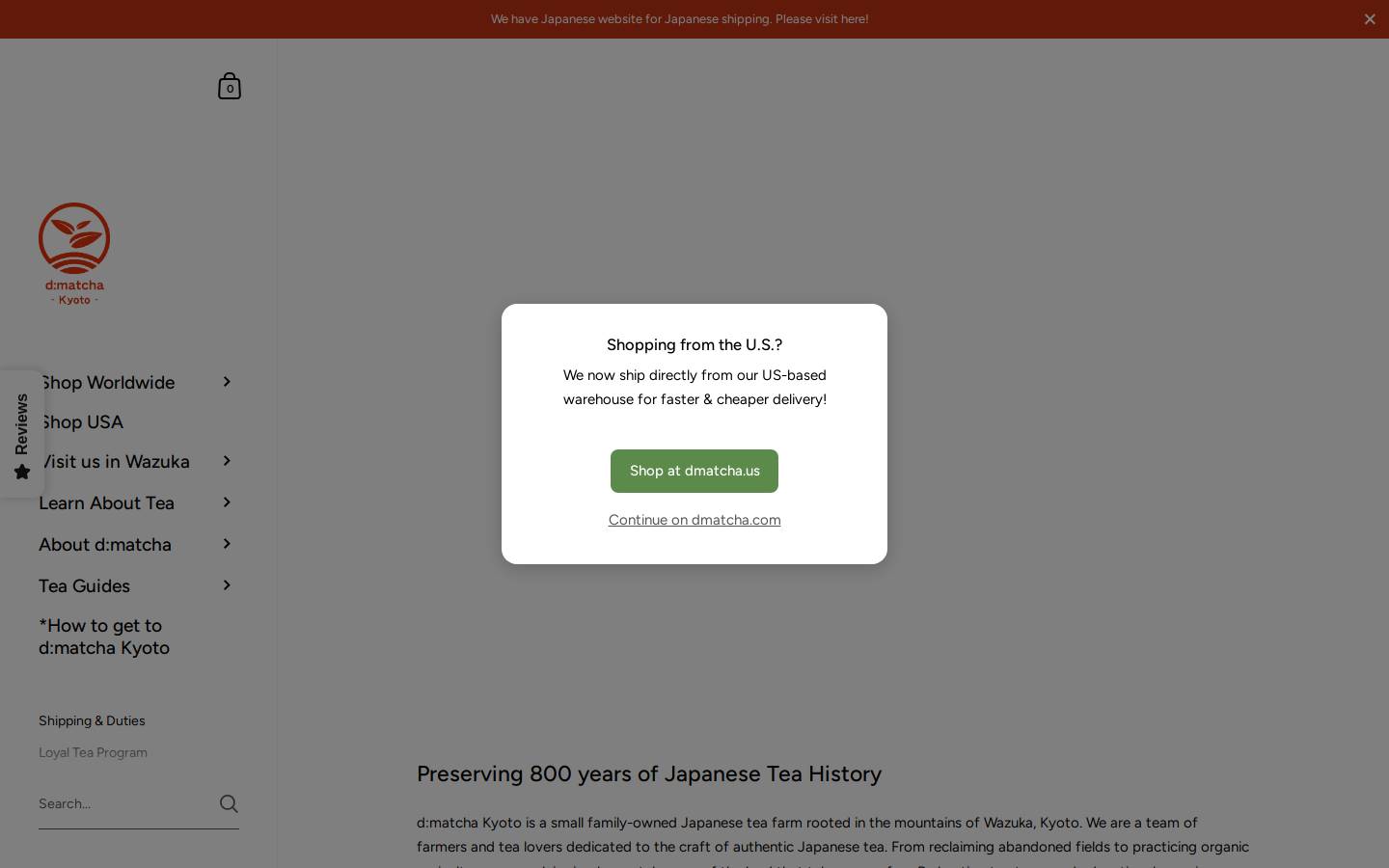This screenshot has height=868, width=1389.
Task: Open Visit us in Wazuka menu
Action: pos(114,461)
